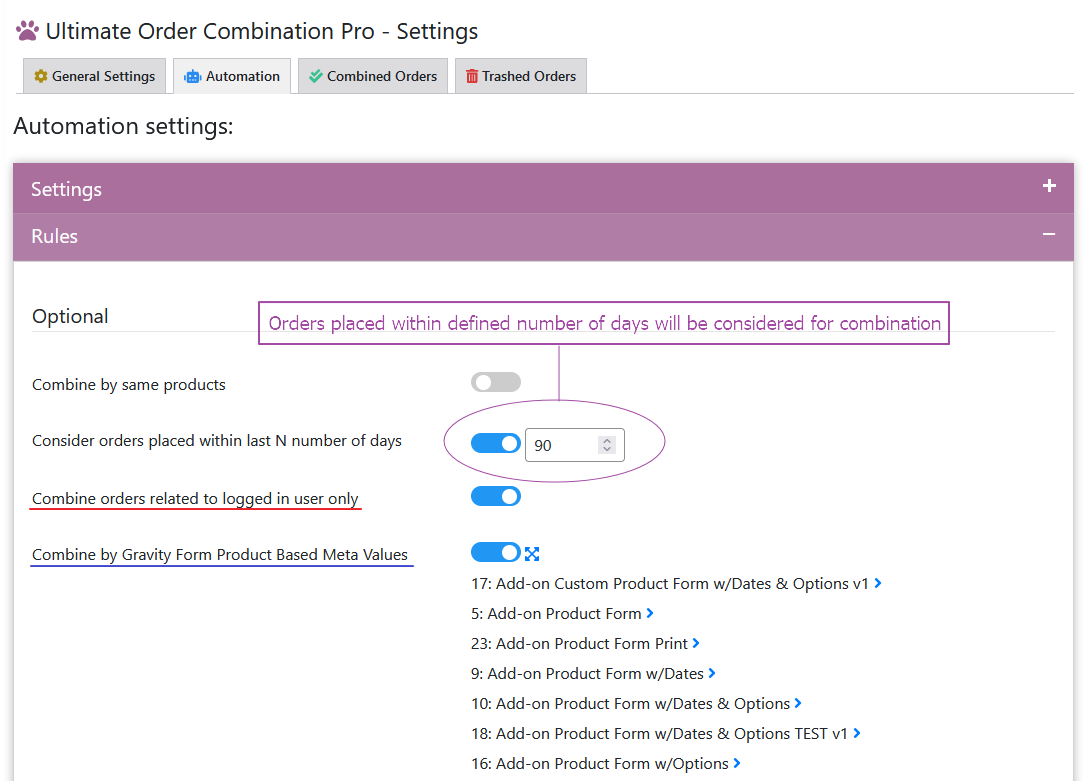The height and width of the screenshot is (781, 1089).
Task: Expand 5: Add-on Product Form chevron
Action: (649, 614)
